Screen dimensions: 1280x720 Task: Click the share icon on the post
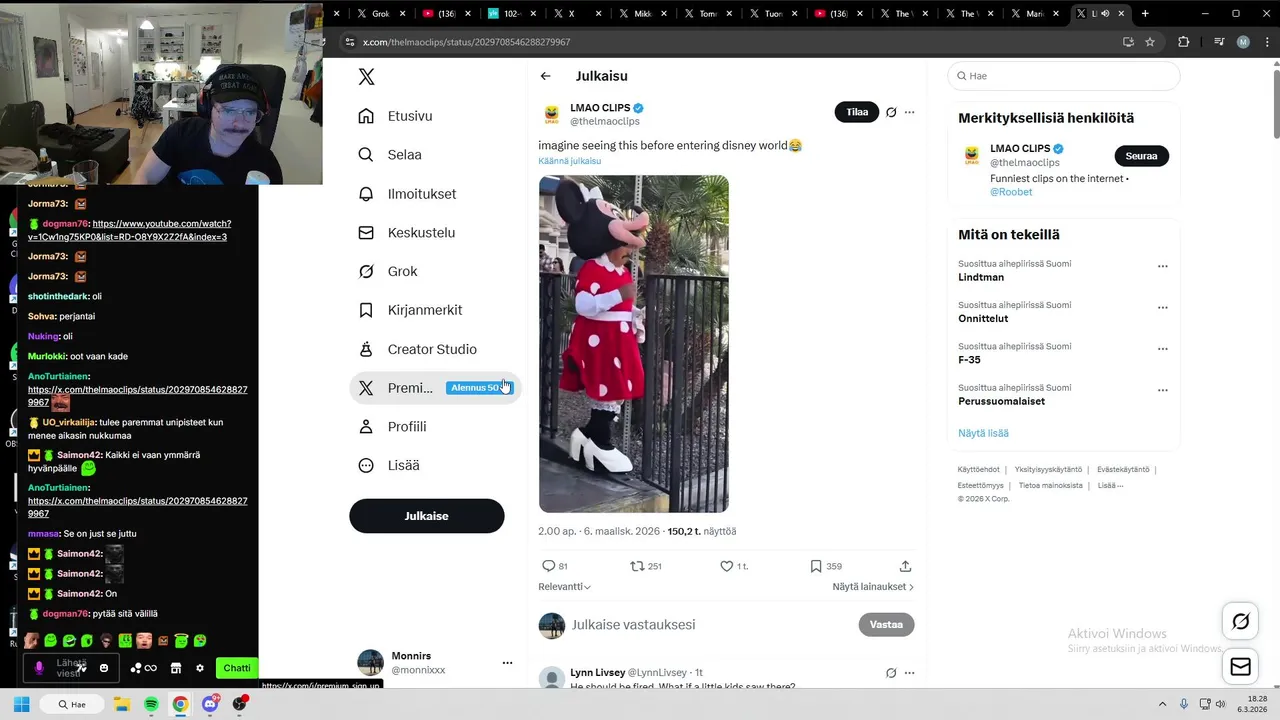[905, 566]
